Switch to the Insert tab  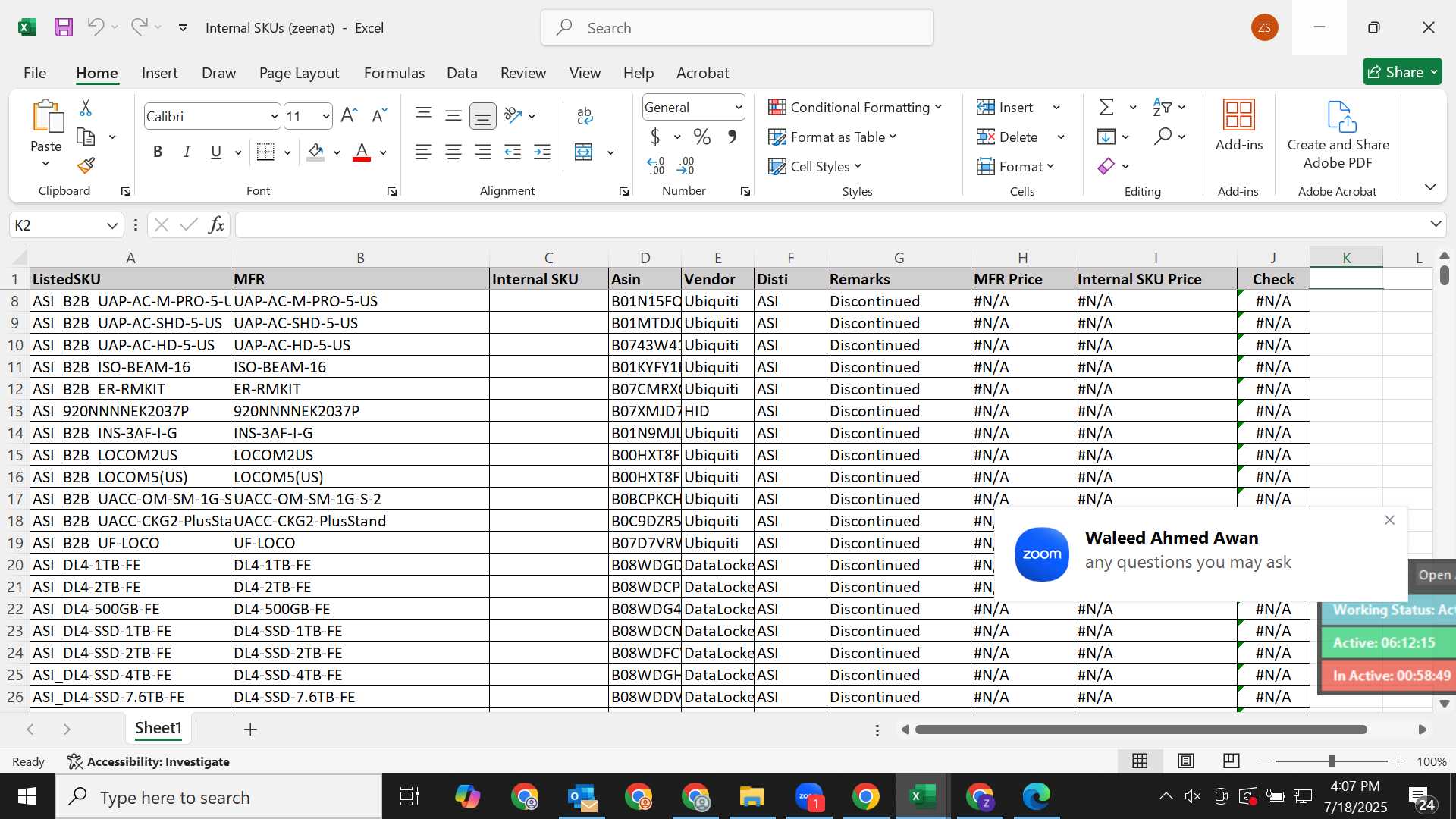(159, 73)
